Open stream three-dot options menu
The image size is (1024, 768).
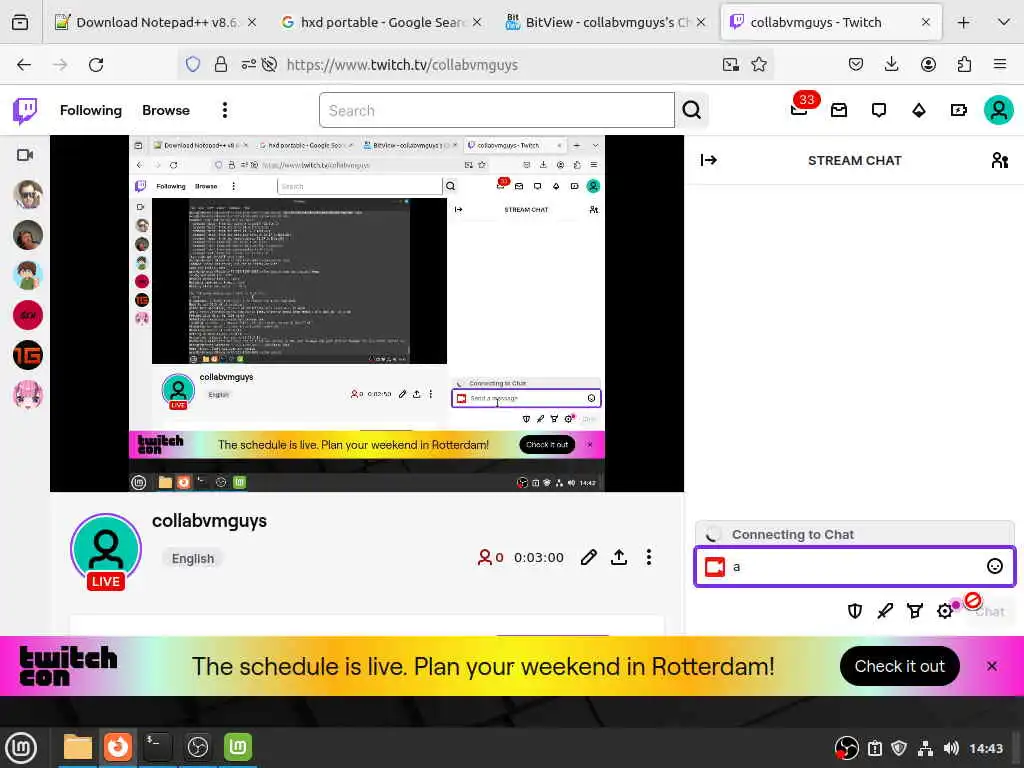pos(648,557)
